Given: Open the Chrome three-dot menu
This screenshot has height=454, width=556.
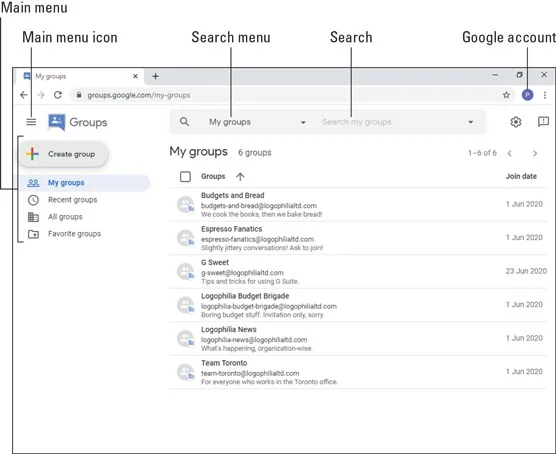Looking at the screenshot, I should [545, 95].
